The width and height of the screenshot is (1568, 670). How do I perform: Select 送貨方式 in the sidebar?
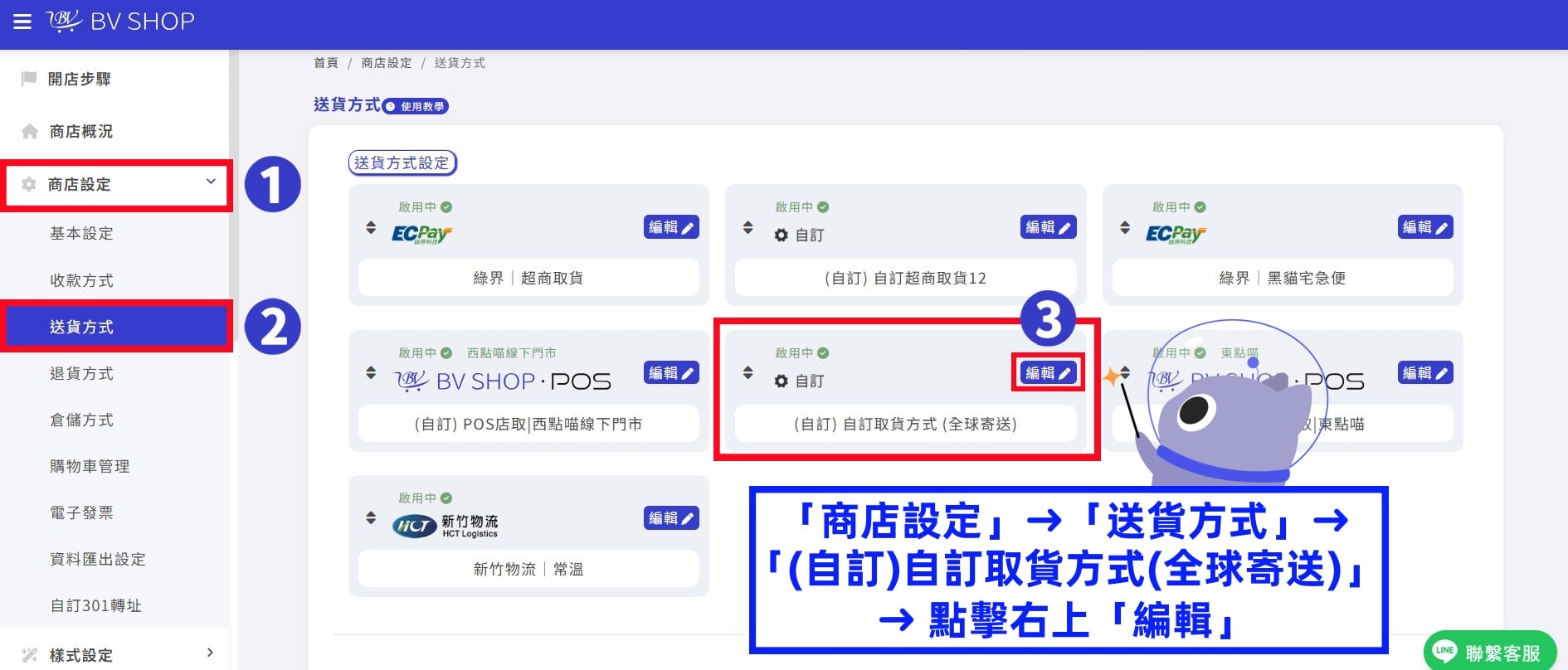tap(116, 327)
